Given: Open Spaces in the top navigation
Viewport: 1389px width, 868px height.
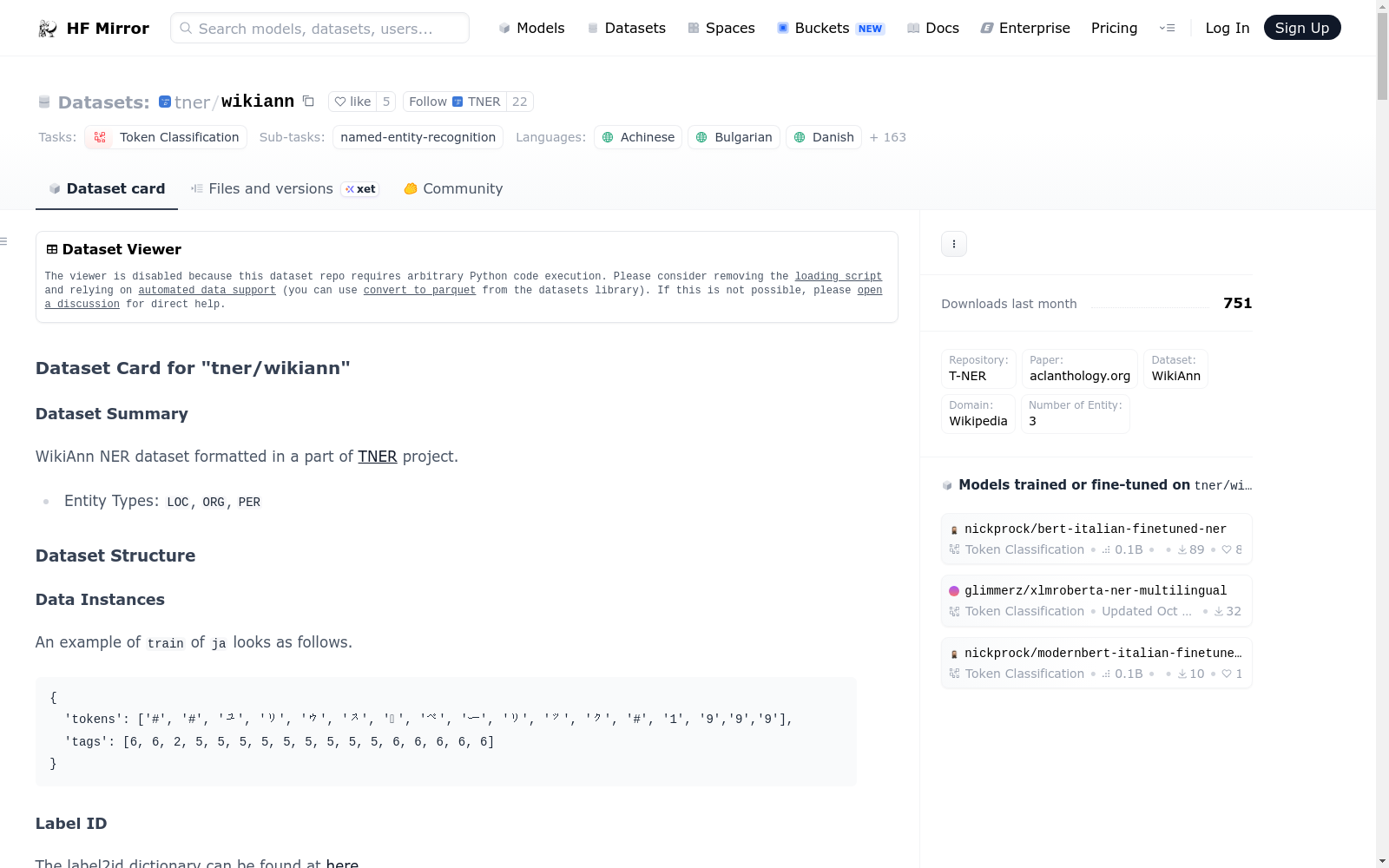Looking at the screenshot, I should [x=721, y=29].
